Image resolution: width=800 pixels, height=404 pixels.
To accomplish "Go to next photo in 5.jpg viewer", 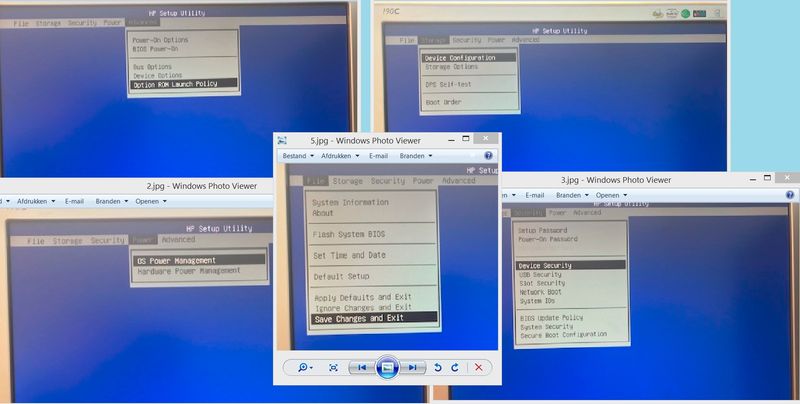I will tap(412, 367).
